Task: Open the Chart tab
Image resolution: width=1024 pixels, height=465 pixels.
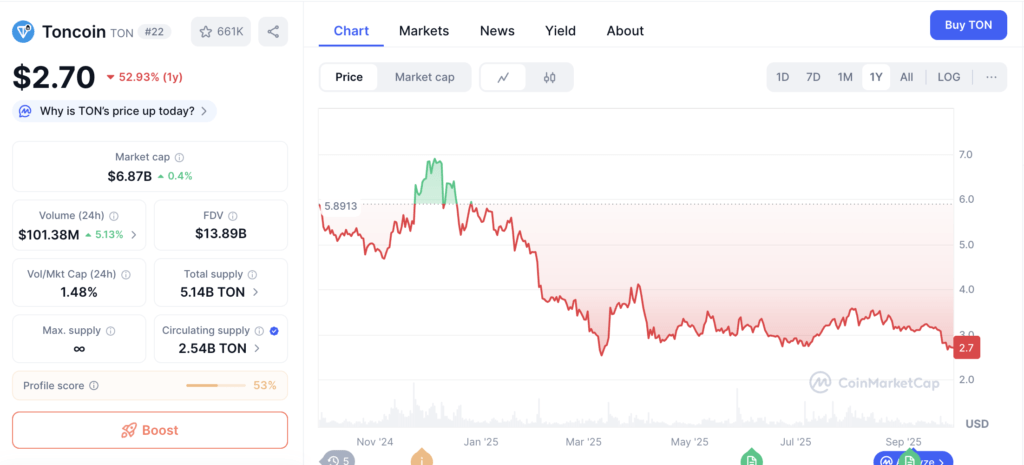Action: pos(351,31)
